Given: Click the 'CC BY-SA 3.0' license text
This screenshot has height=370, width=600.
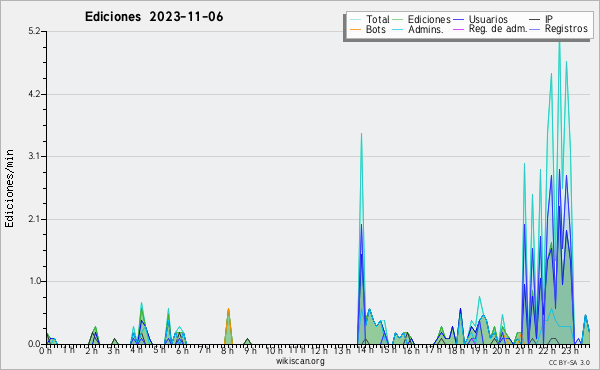Looking at the screenshot, I should click(x=569, y=362).
